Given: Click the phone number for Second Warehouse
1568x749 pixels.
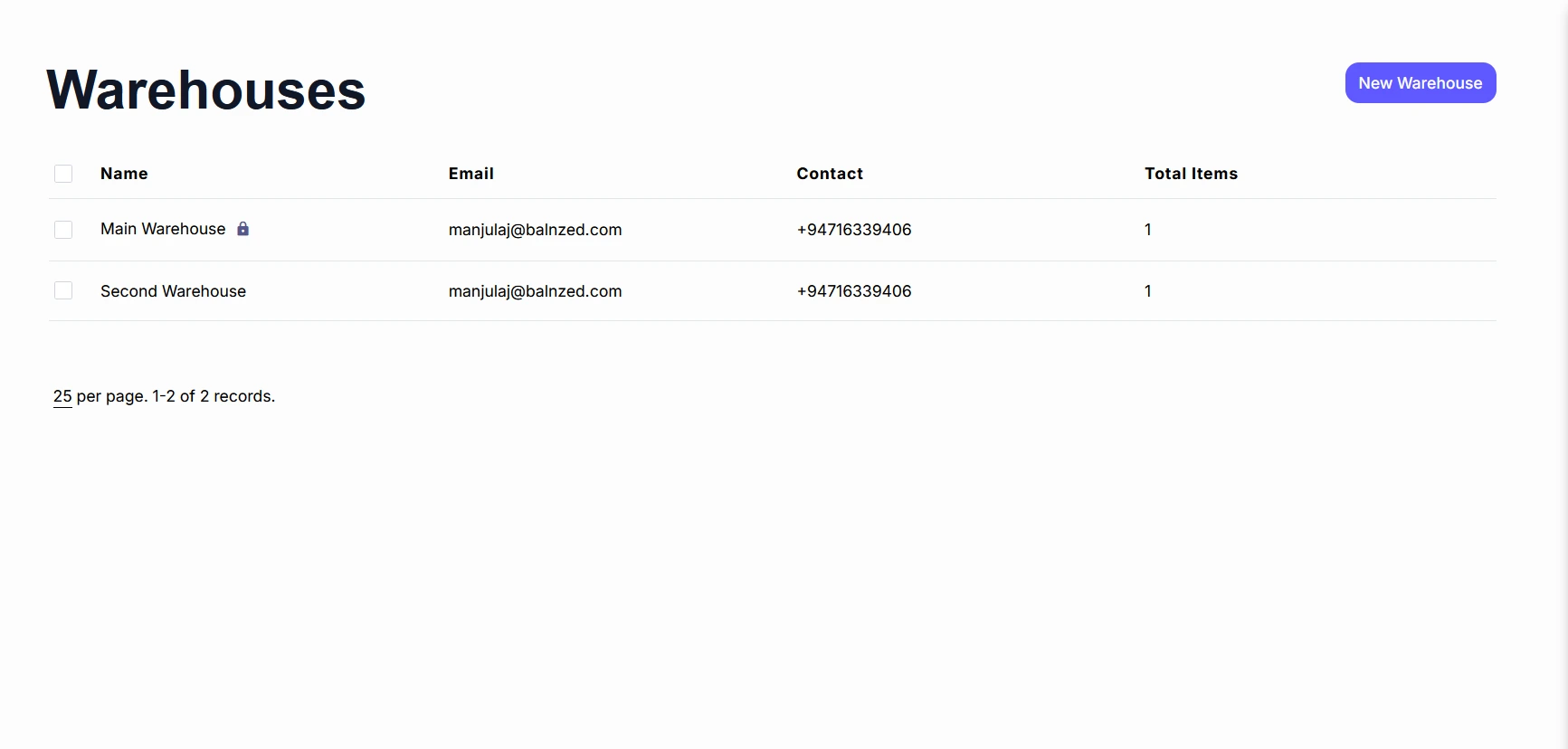Looking at the screenshot, I should (853, 290).
